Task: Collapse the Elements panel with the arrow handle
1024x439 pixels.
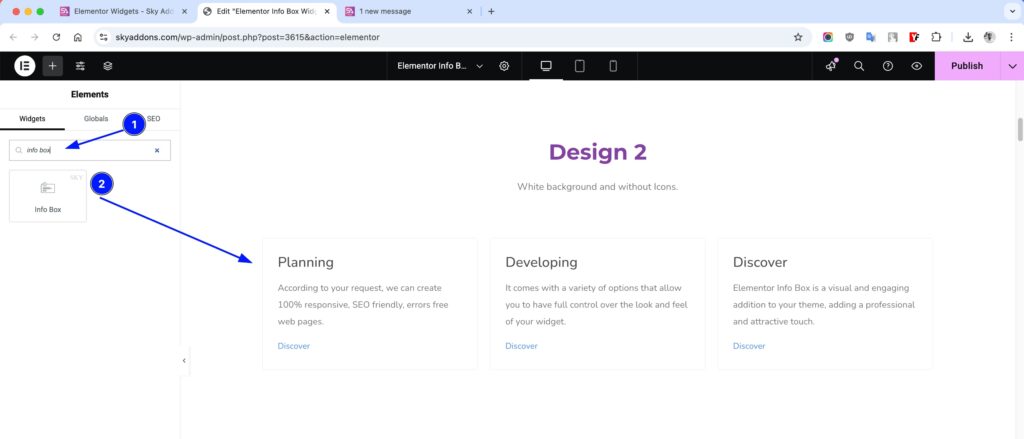Action: coord(184,361)
